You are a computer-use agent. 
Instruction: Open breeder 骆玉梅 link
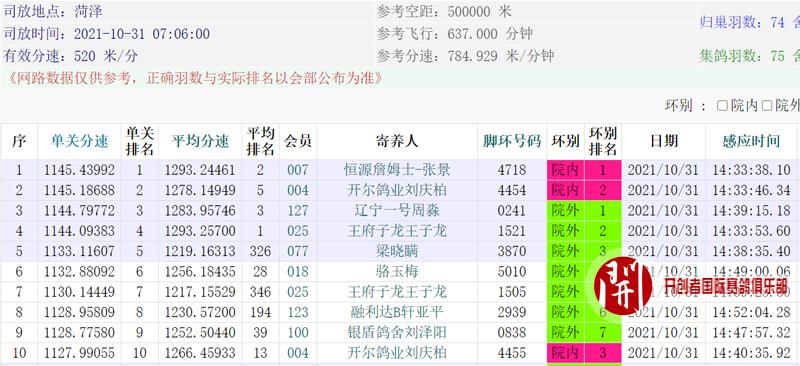pos(397,271)
